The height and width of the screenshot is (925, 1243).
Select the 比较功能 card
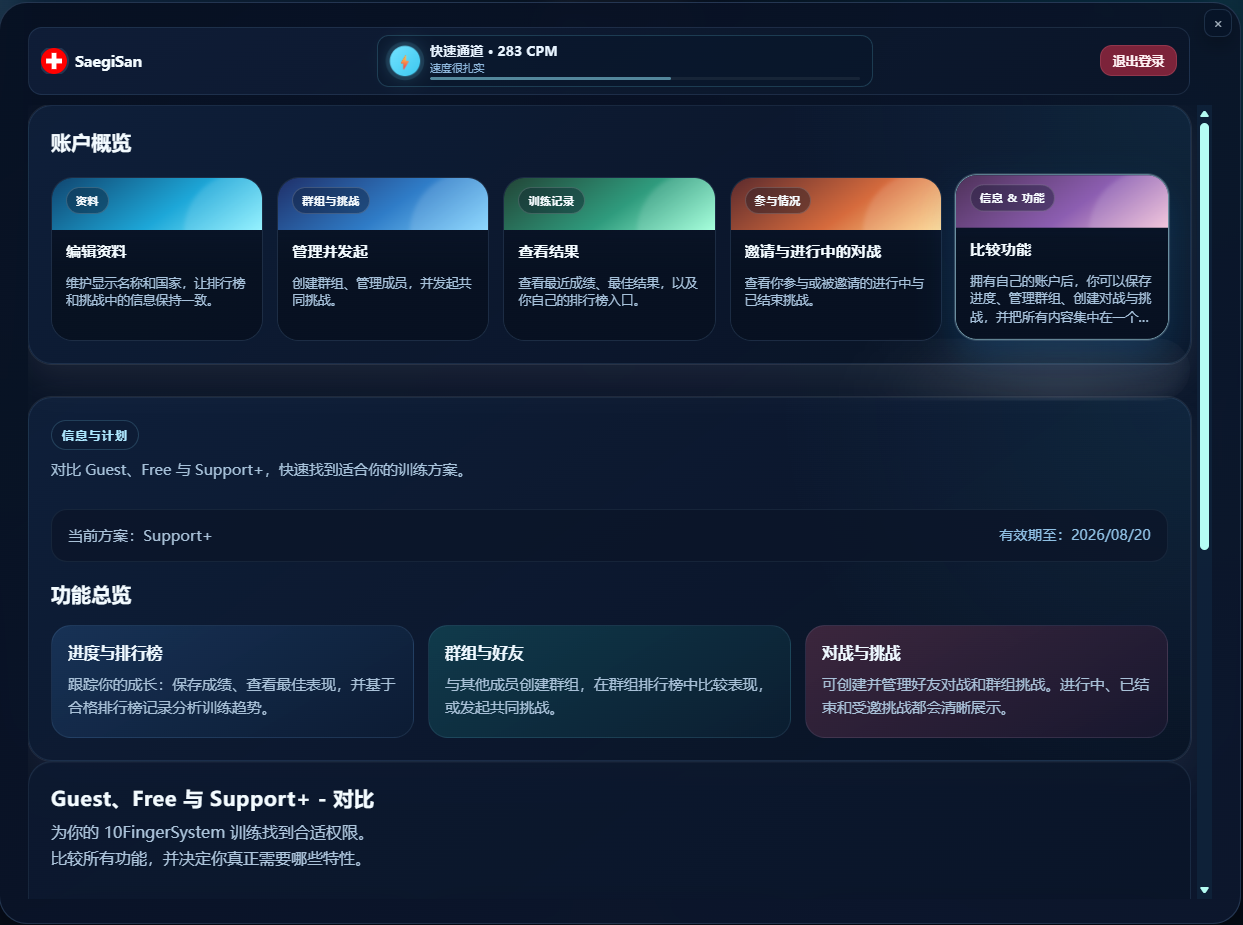(1062, 257)
